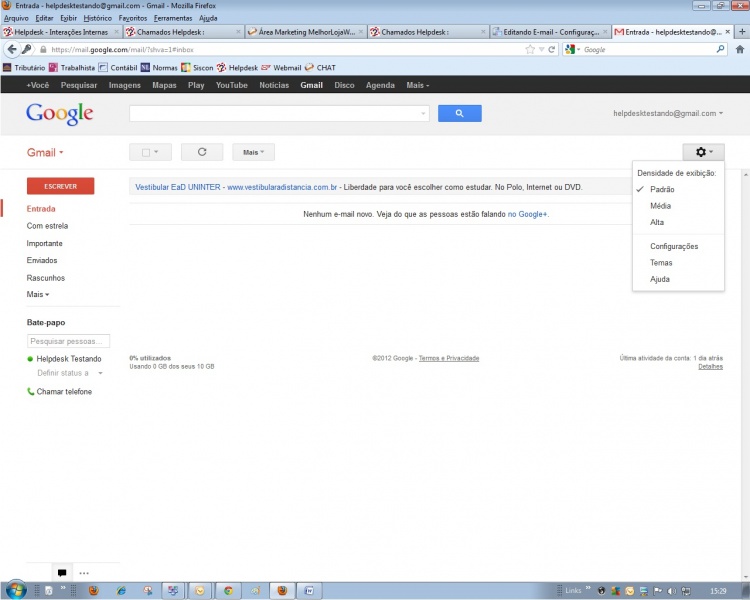Click the search magnifier in Firefox search box
This screenshot has width=750, height=600.
(720, 49)
